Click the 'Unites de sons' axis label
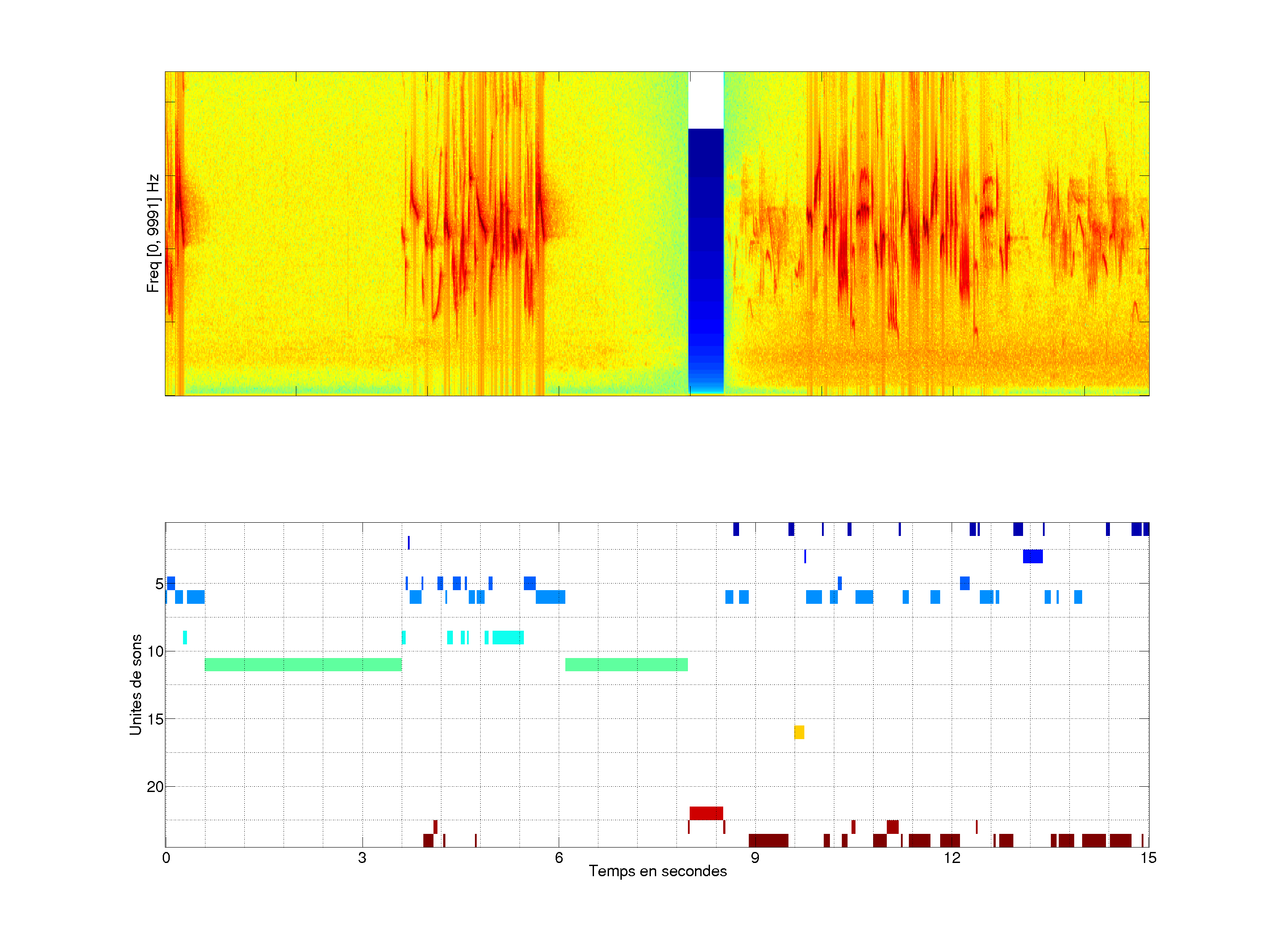 pos(135,684)
